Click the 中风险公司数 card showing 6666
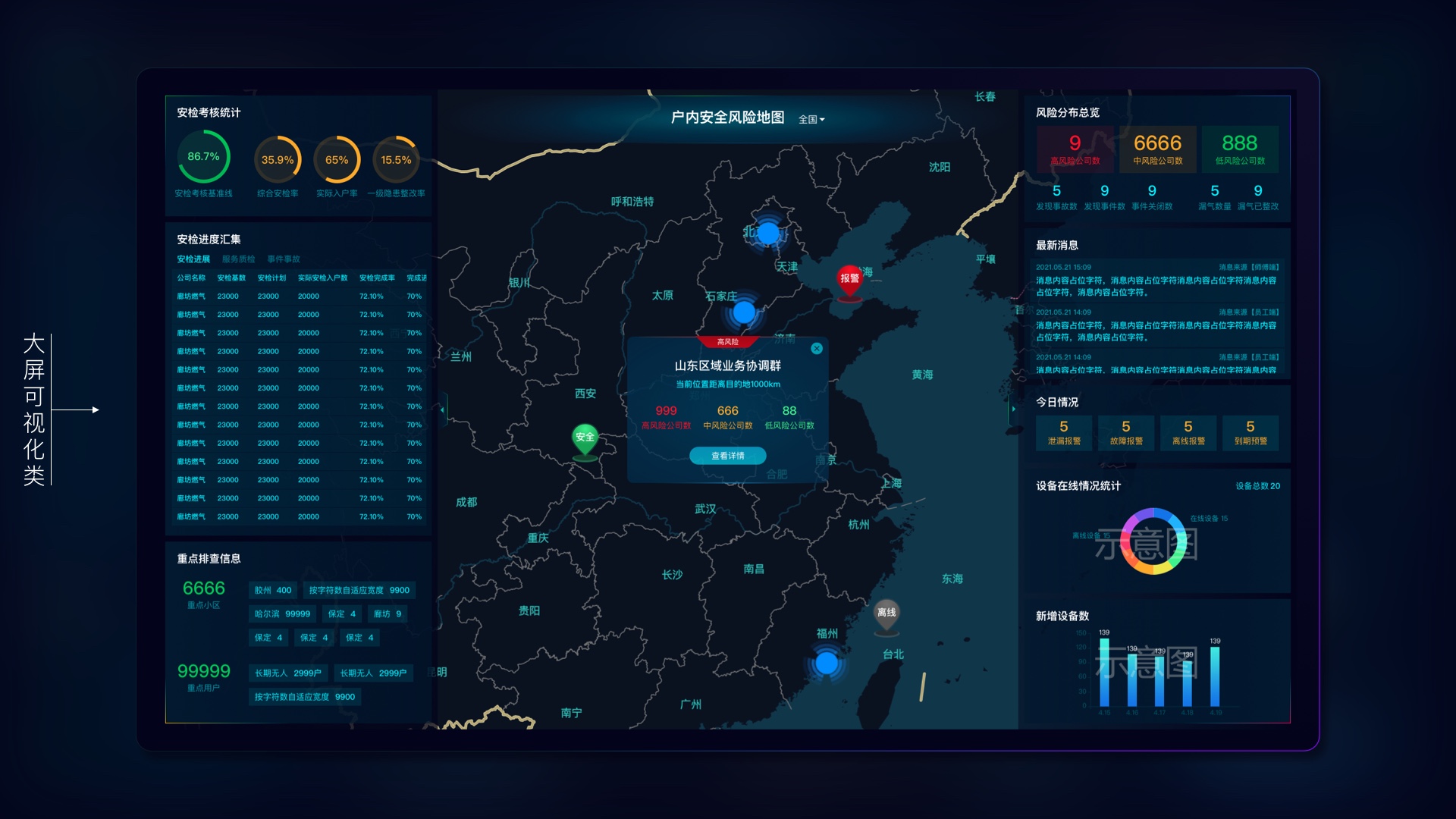 1157,149
